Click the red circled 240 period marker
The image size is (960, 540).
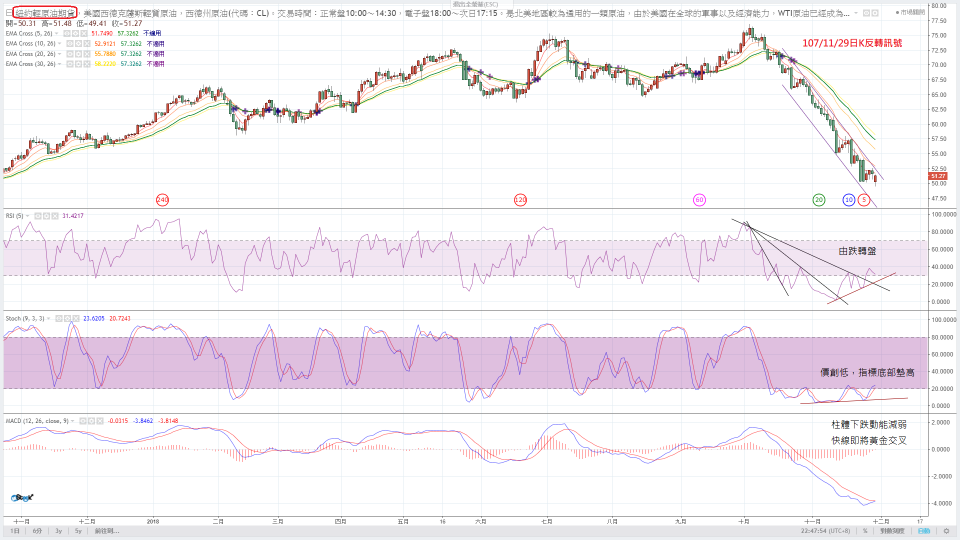(x=162, y=200)
